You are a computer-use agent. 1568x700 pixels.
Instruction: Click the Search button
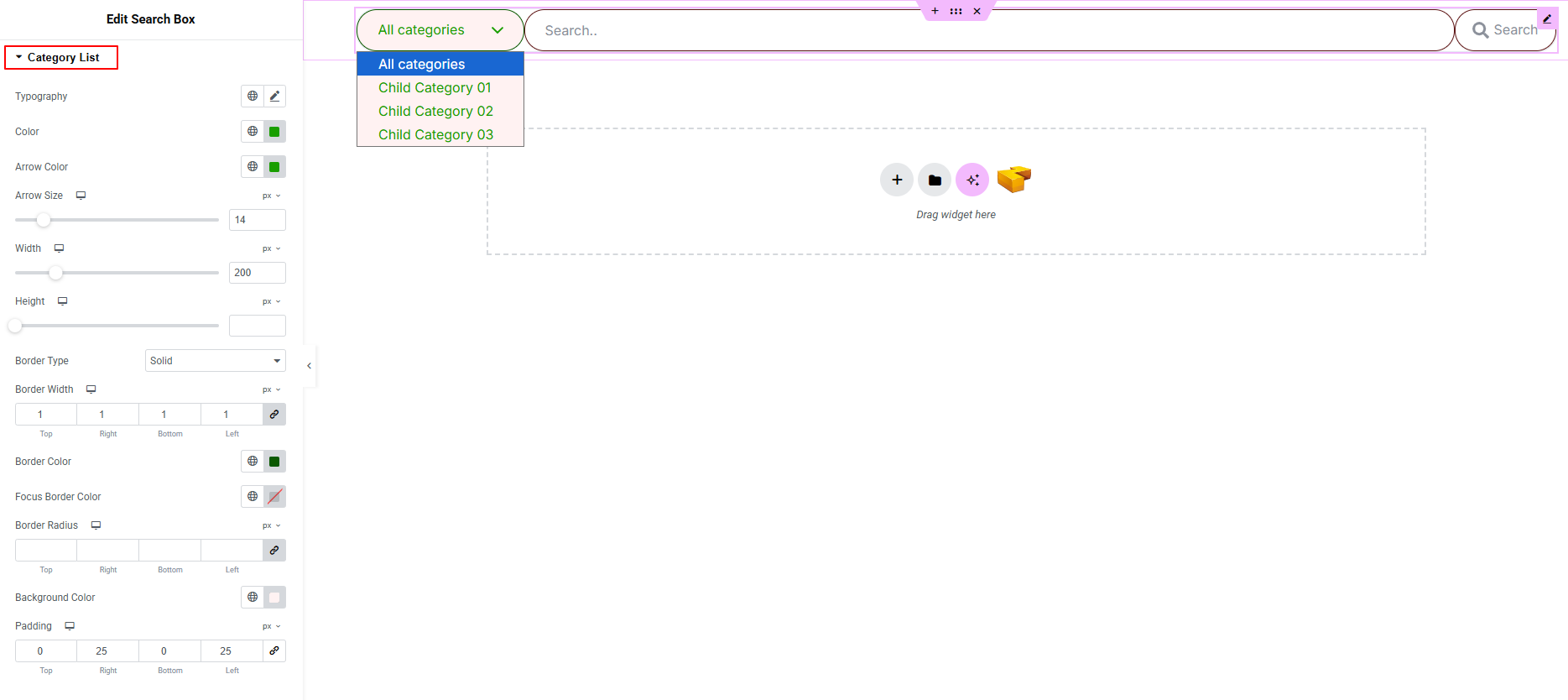pyautogui.click(x=1505, y=30)
